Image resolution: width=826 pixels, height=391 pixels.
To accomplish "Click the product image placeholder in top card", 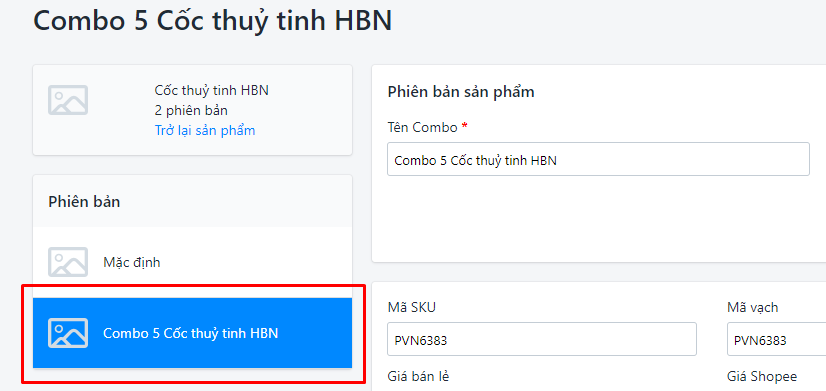I will tap(68, 100).
